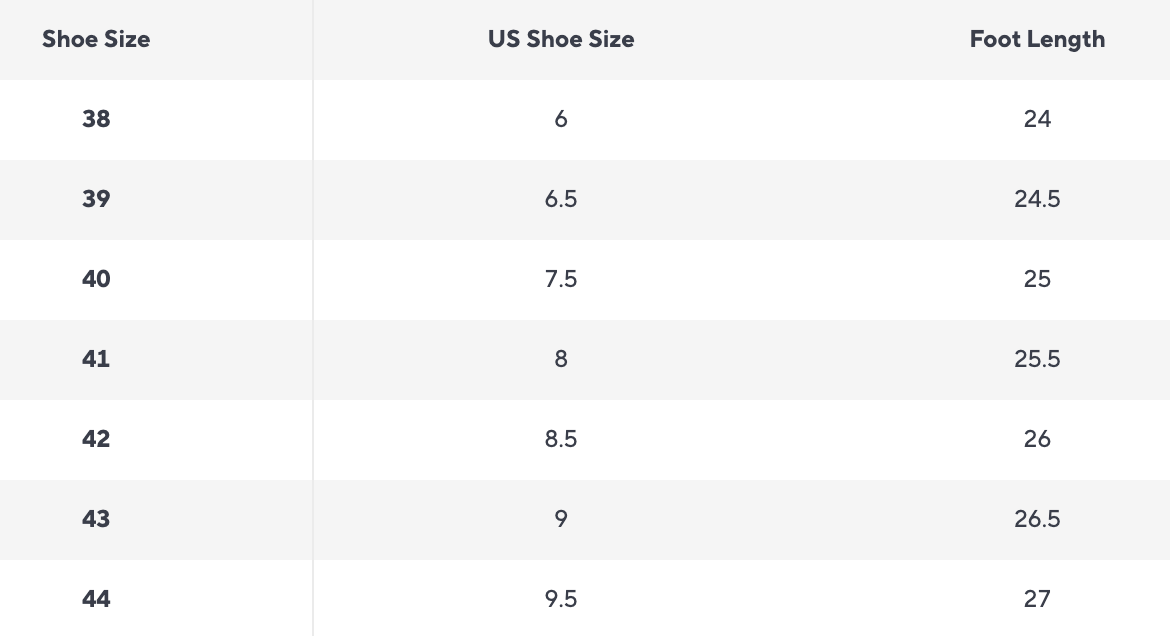The height and width of the screenshot is (636, 1170).
Task: Select the shoe size 38 cell
Action: [96, 119]
